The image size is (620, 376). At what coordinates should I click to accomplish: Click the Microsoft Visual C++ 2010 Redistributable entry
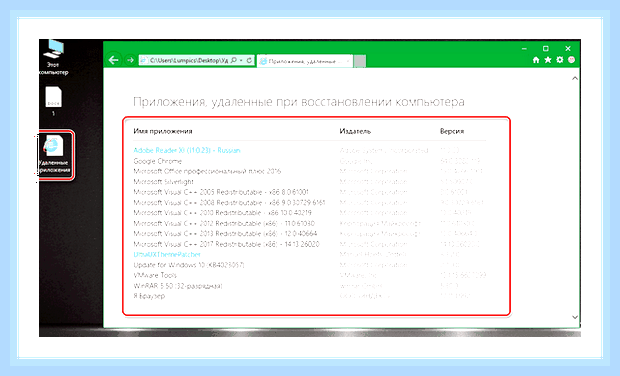pyautogui.click(x=222, y=213)
